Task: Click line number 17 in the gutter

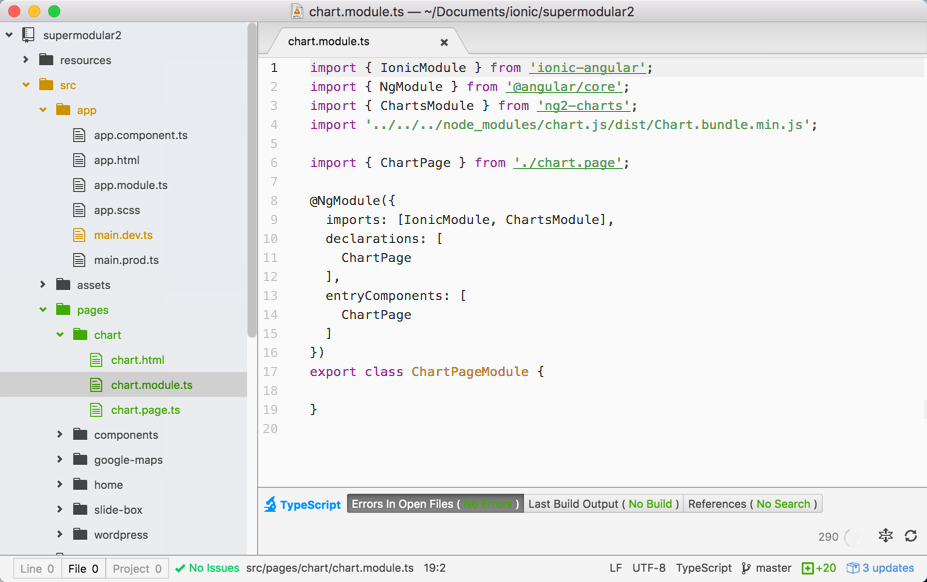Action: [x=270, y=372]
